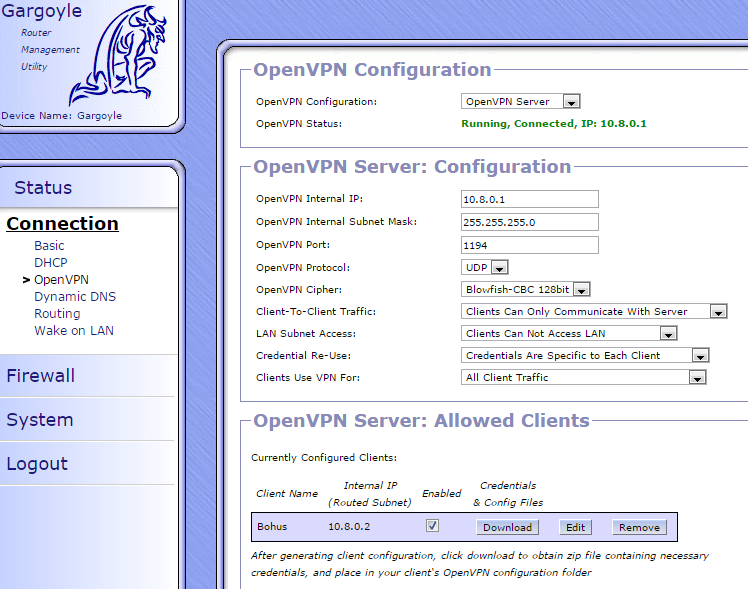Open the OpenVPN Protocol UDP dropdown
Viewport: 748px width, 589px height.
tap(485, 267)
